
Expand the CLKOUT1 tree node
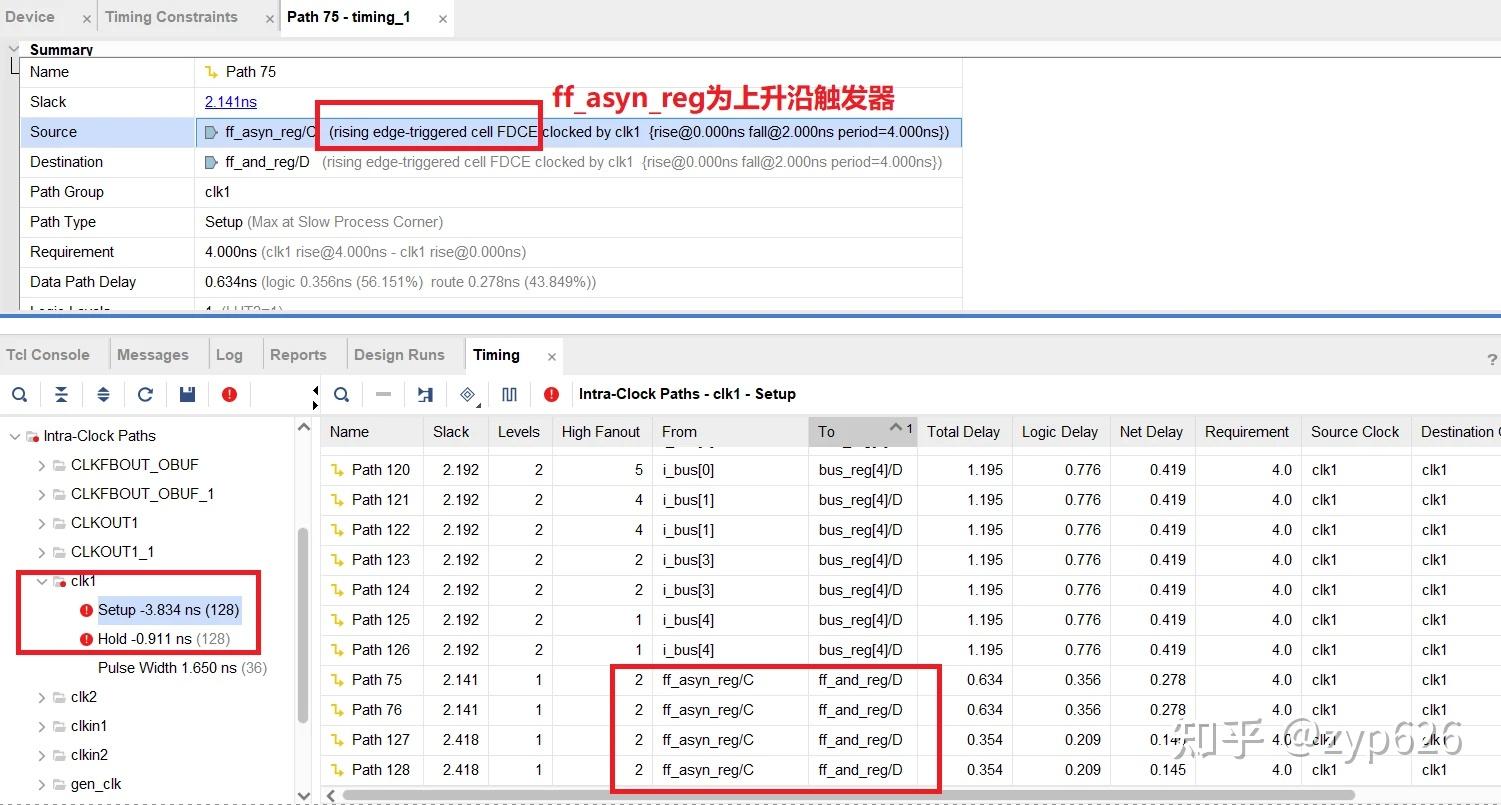(41, 523)
